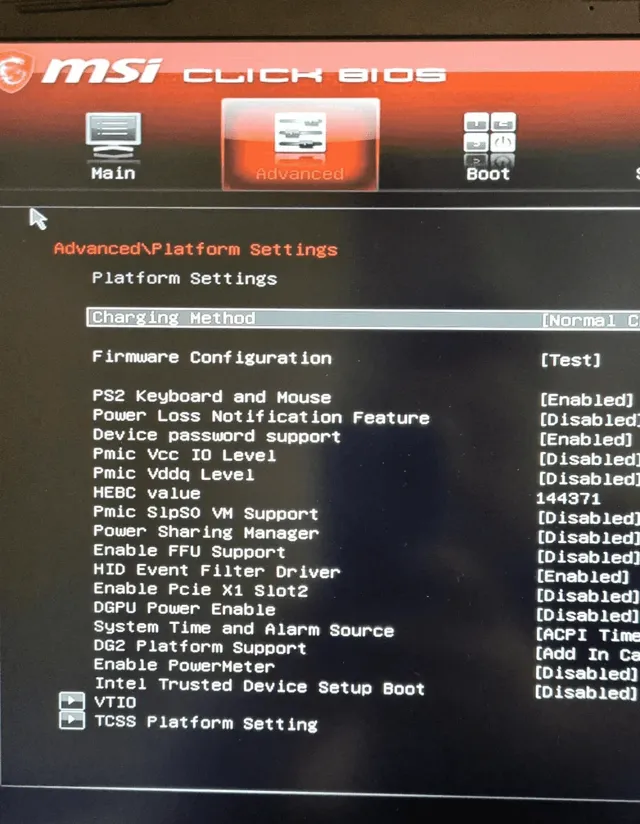
Task: Toggle Power Loss Notification Feature value
Action: [589, 420]
